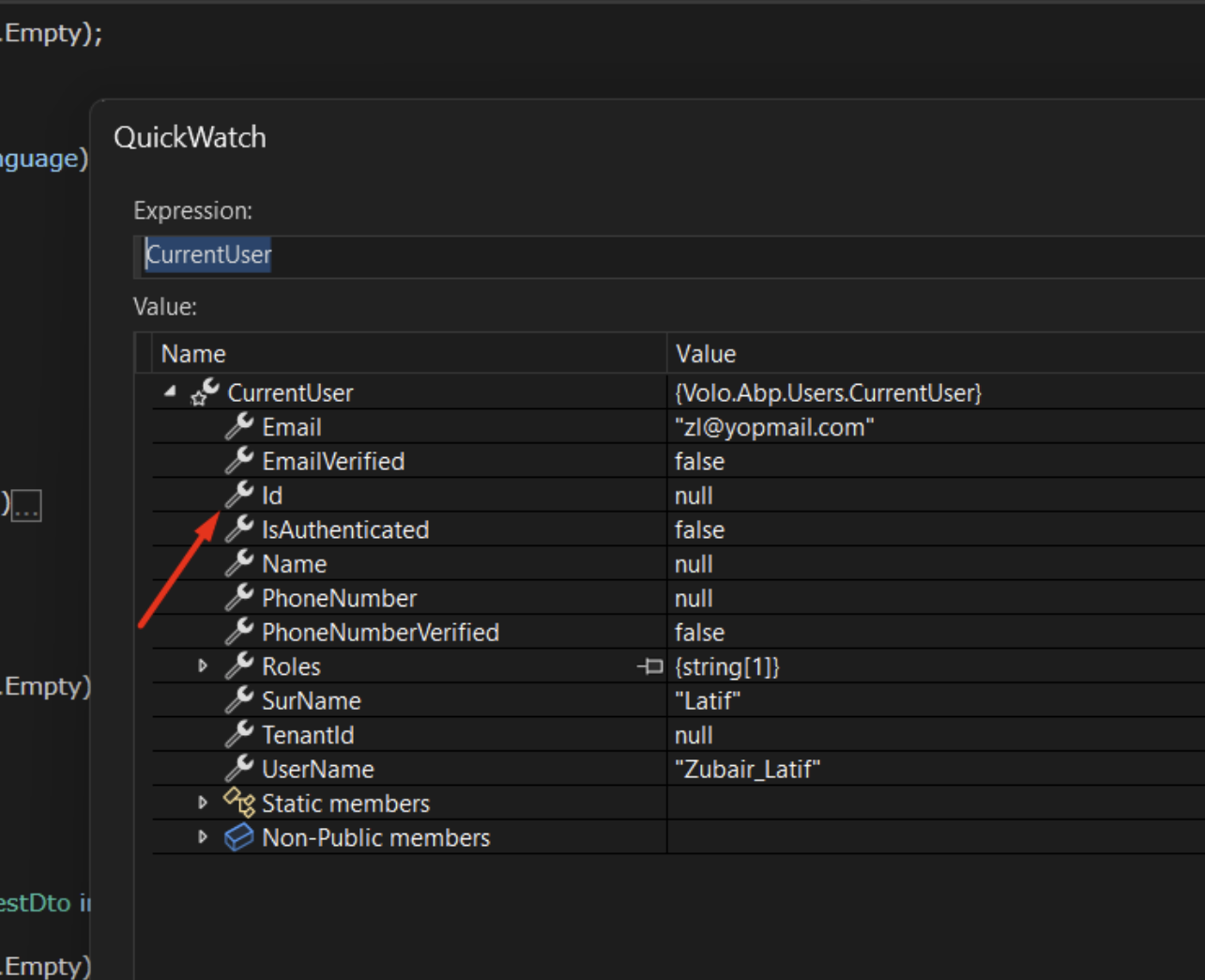Click the wrench icon beside Email
Viewport: 1205px width, 980px height.
pyautogui.click(x=239, y=427)
